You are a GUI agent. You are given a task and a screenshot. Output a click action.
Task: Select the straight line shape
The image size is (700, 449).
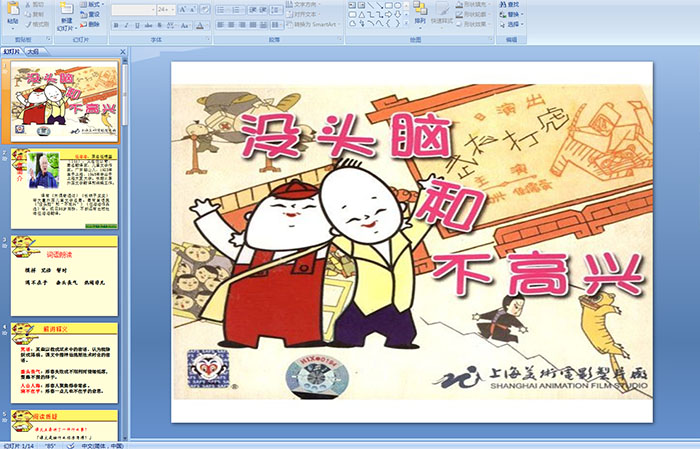371,5
